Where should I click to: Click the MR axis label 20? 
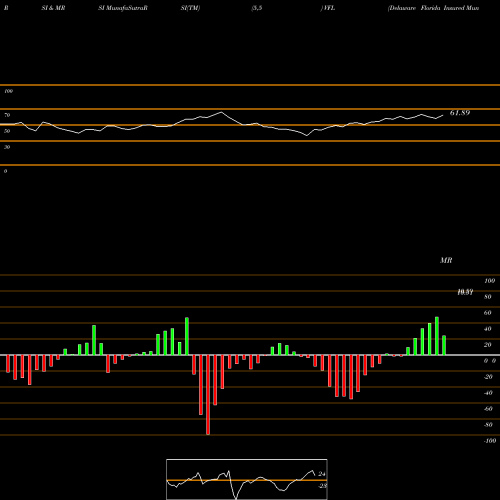point(488,345)
